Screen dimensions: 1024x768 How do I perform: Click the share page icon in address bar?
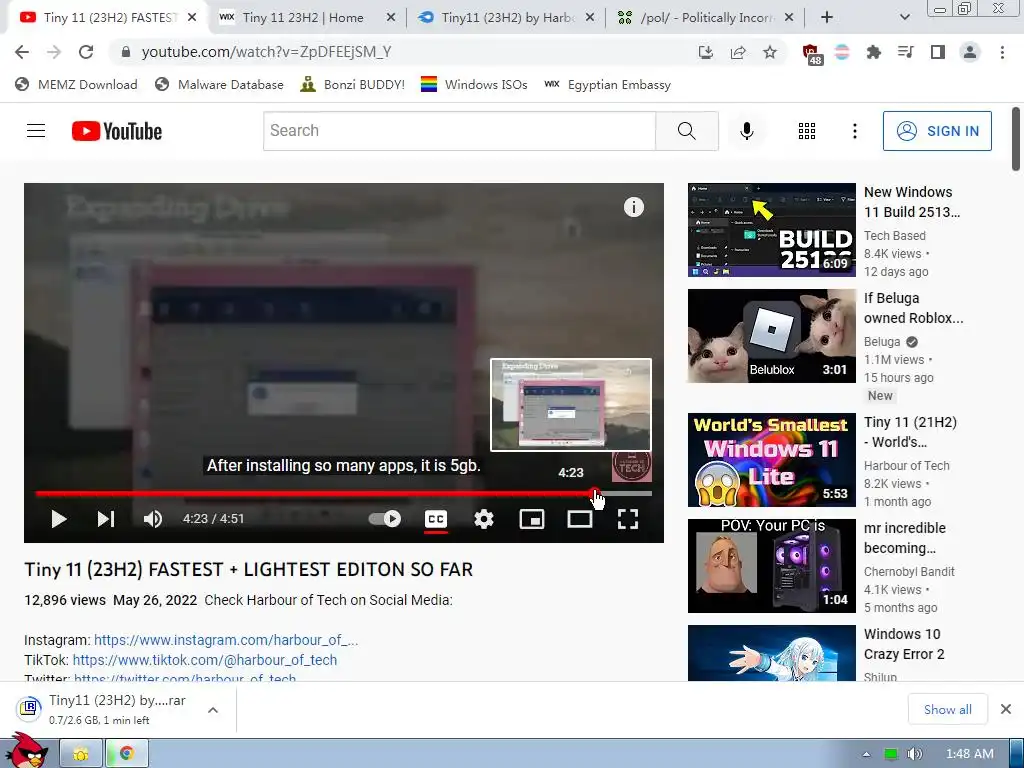738,52
